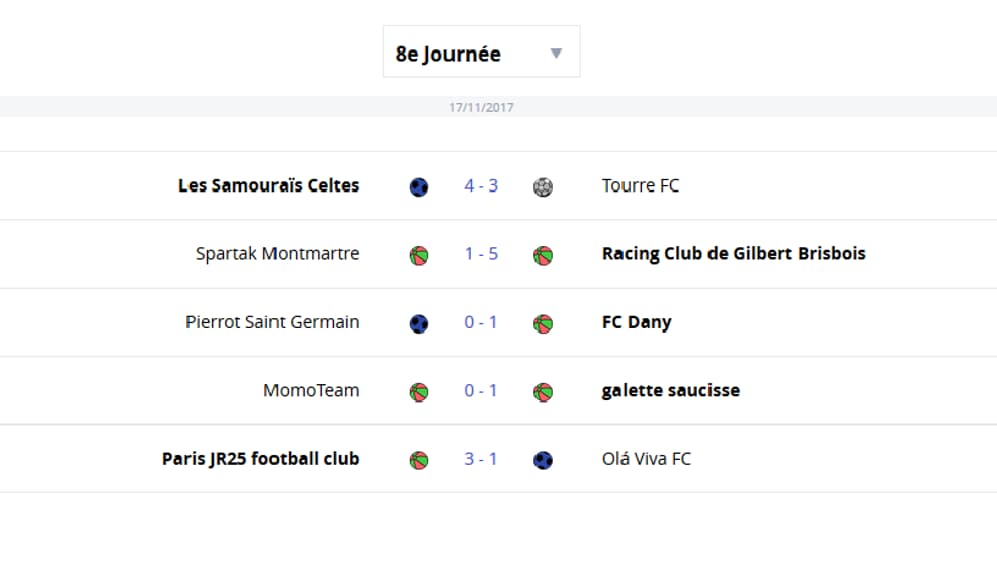Open Les Samouraïs Celtes team page
The width and height of the screenshot is (997, 561).
pyautogui.click(x=268, y=186)
